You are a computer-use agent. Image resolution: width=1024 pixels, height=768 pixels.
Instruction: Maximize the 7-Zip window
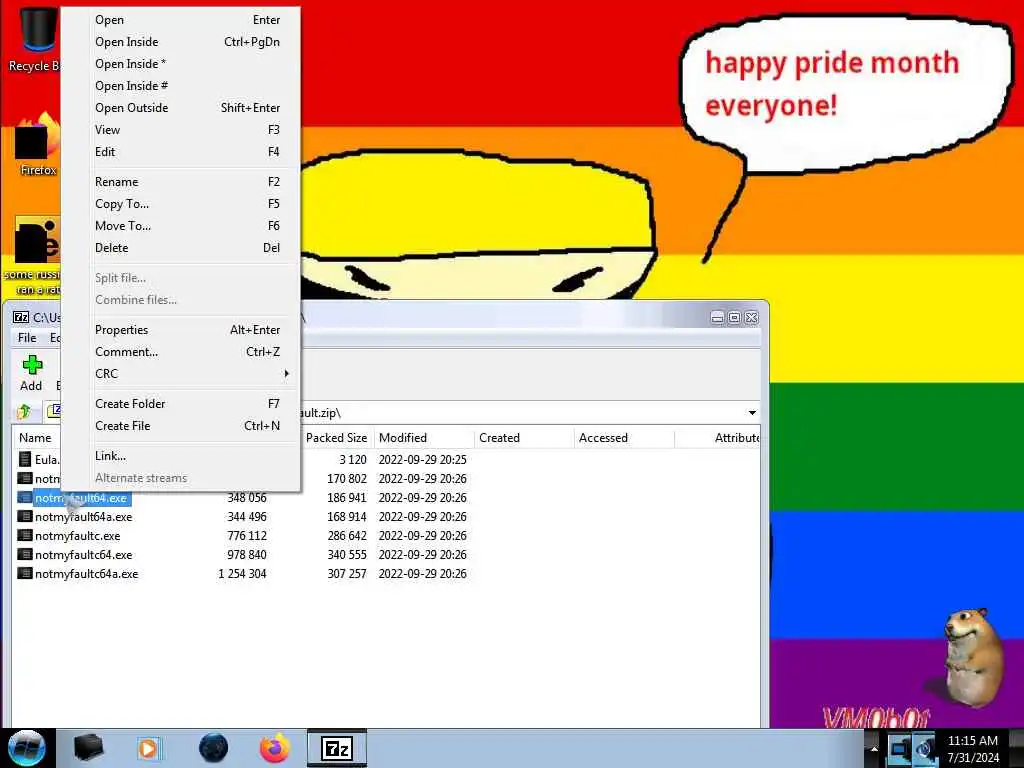point(734,317)
